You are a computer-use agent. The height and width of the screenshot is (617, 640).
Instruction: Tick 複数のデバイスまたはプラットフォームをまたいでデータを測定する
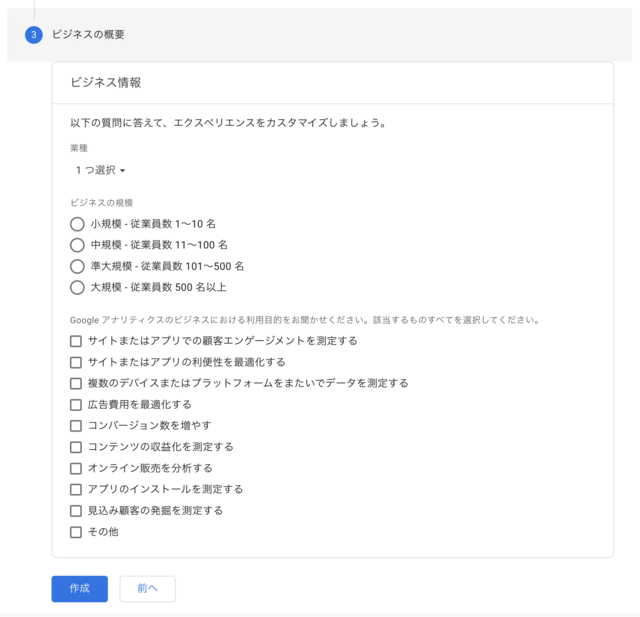pyautogui.click(x=76, y=384)
